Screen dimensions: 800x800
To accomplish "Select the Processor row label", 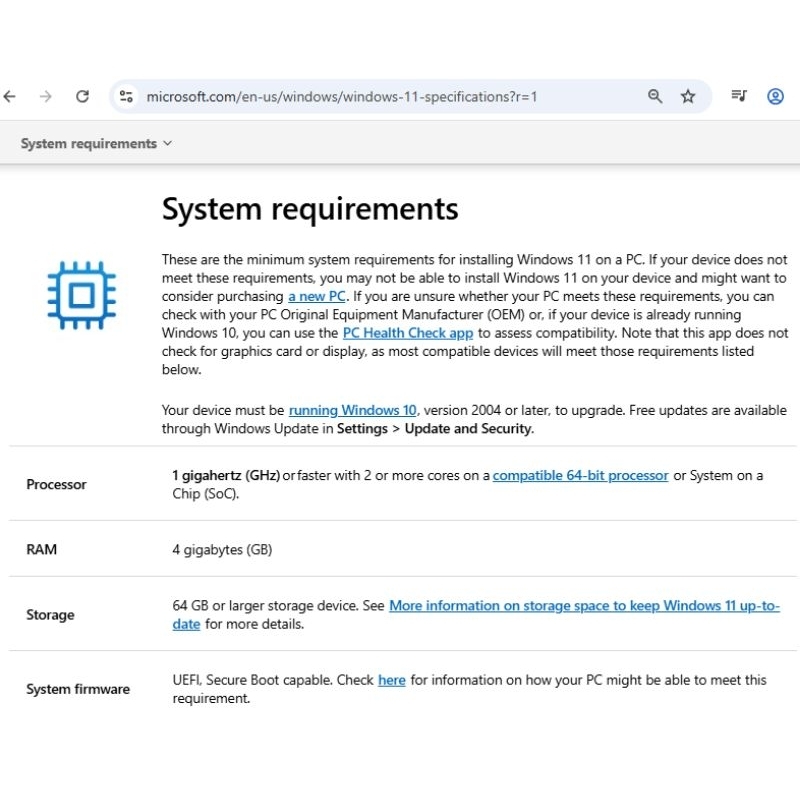I will pos(56,485).
